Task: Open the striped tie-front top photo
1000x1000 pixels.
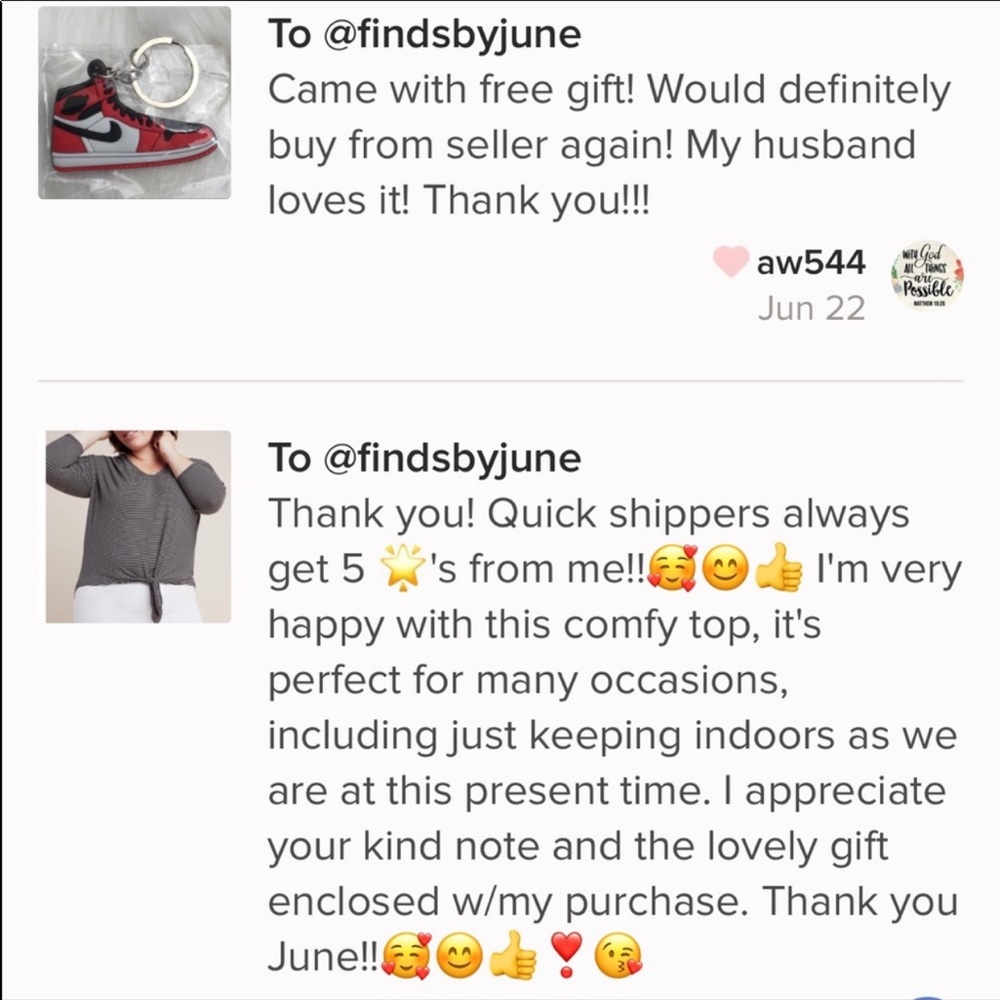Action: pyautogui.click(x=138, y=527)
